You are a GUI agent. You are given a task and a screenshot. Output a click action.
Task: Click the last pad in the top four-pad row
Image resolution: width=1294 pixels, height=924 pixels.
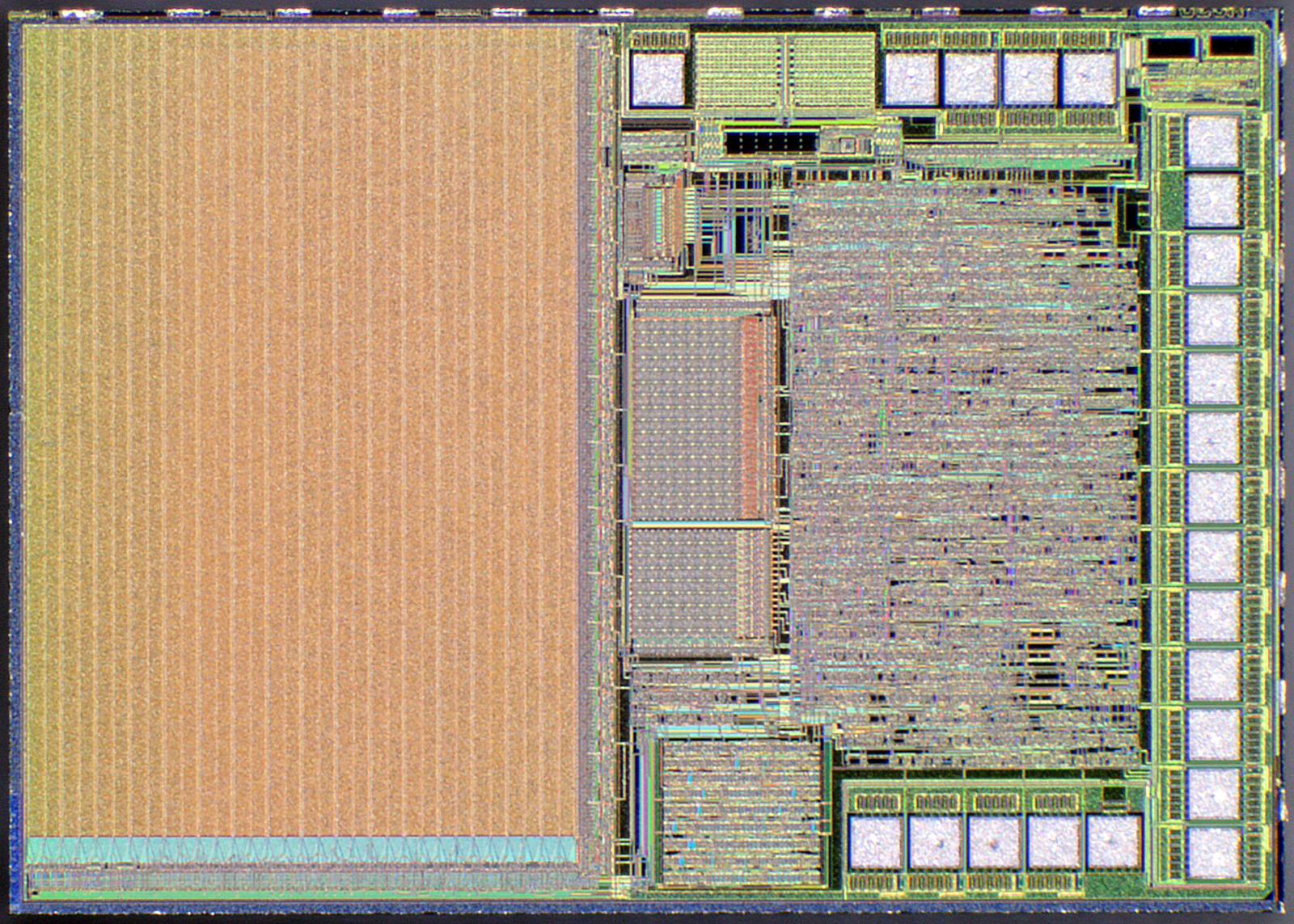(x=1088, y=79)
